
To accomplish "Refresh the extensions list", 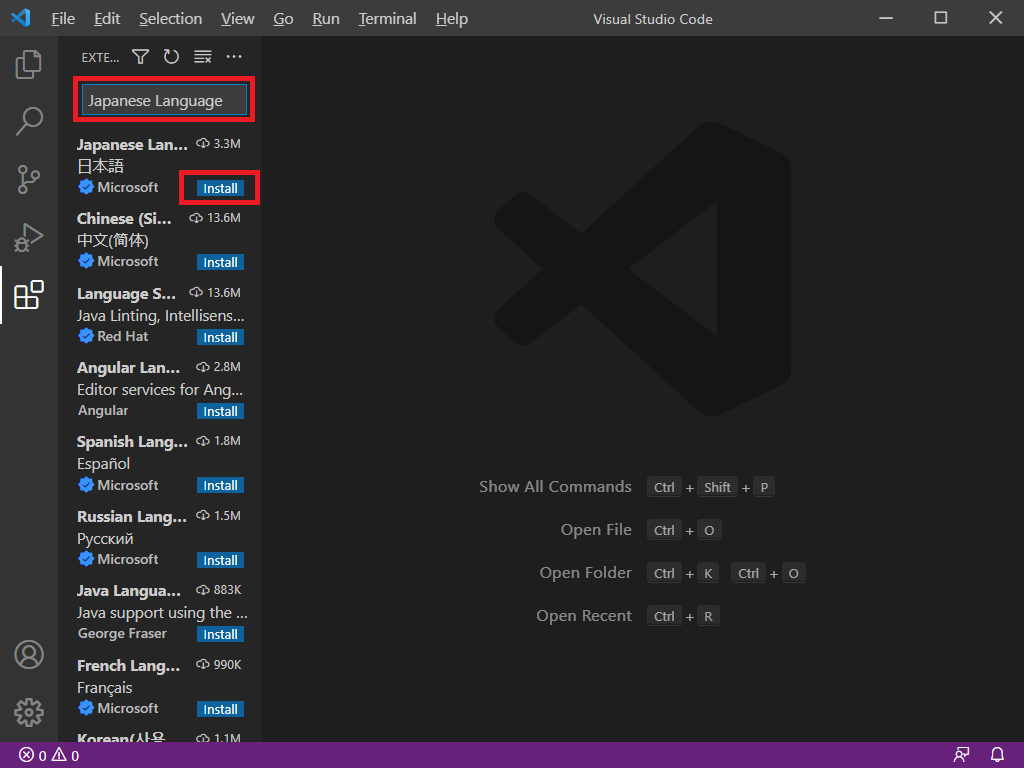I will coord(171,57).
